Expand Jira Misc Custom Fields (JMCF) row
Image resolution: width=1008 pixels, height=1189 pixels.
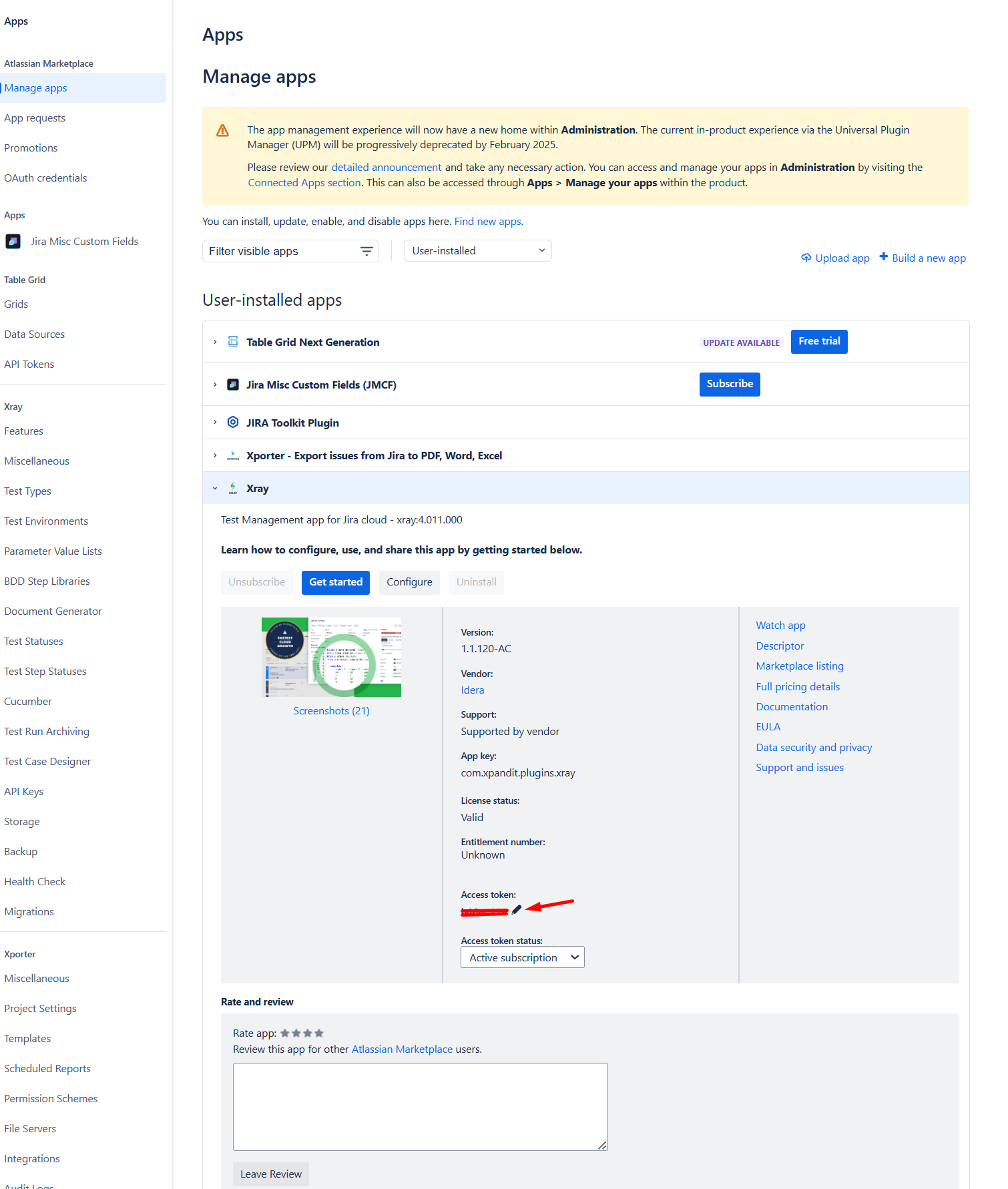(x=215, y=385)
